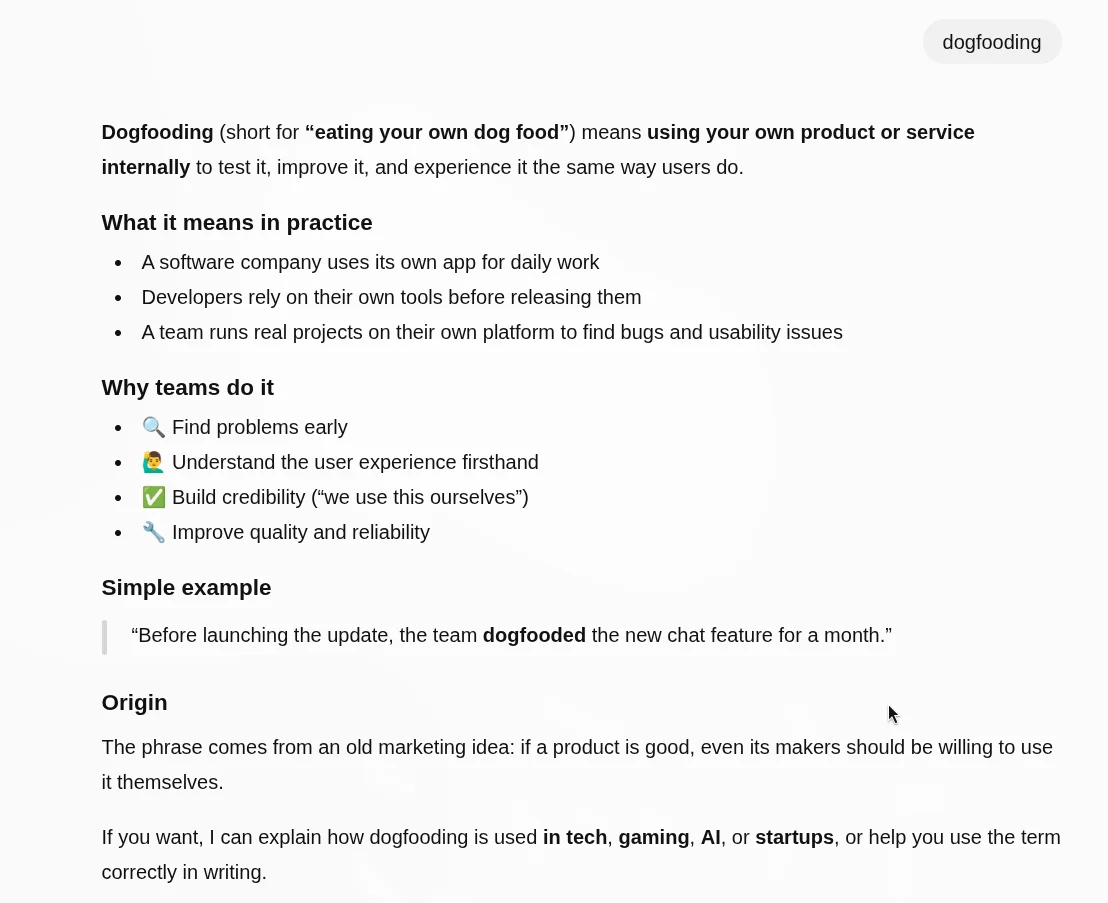Click the bold word "dogfooded" in the quote
Image resolution: width=1108 pixels, height=903 pixels.
click(534, 635)
